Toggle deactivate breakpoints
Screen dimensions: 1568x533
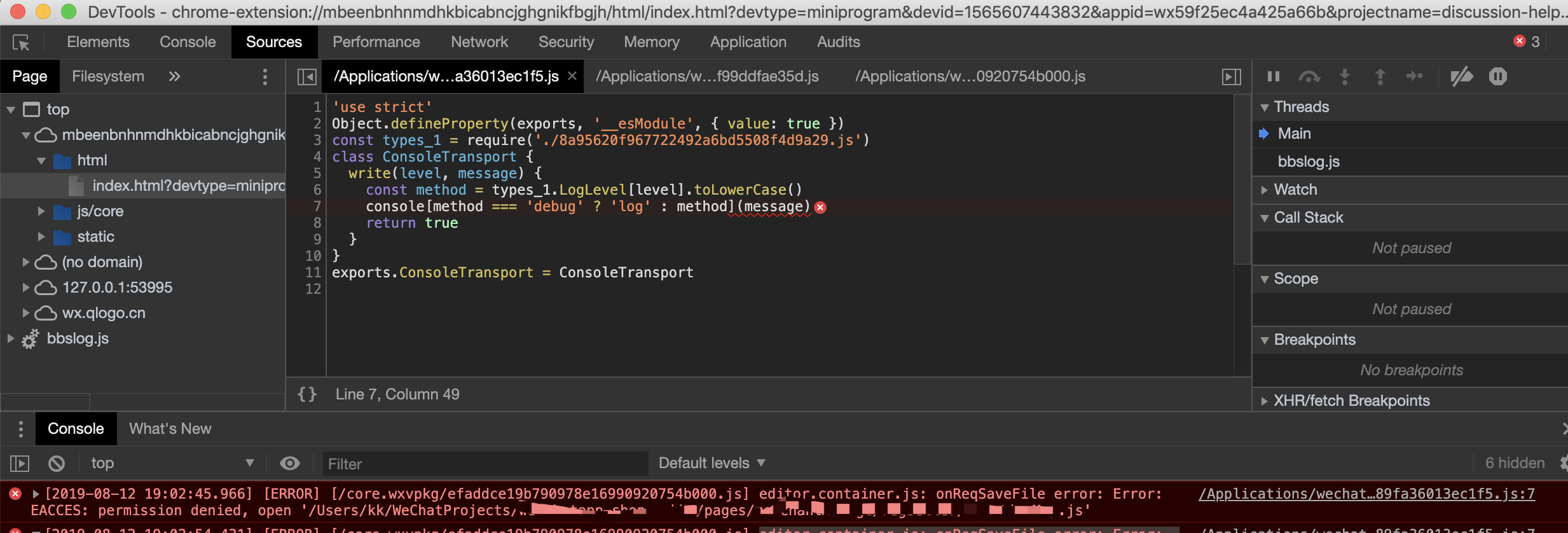(x=1461, y=77)
